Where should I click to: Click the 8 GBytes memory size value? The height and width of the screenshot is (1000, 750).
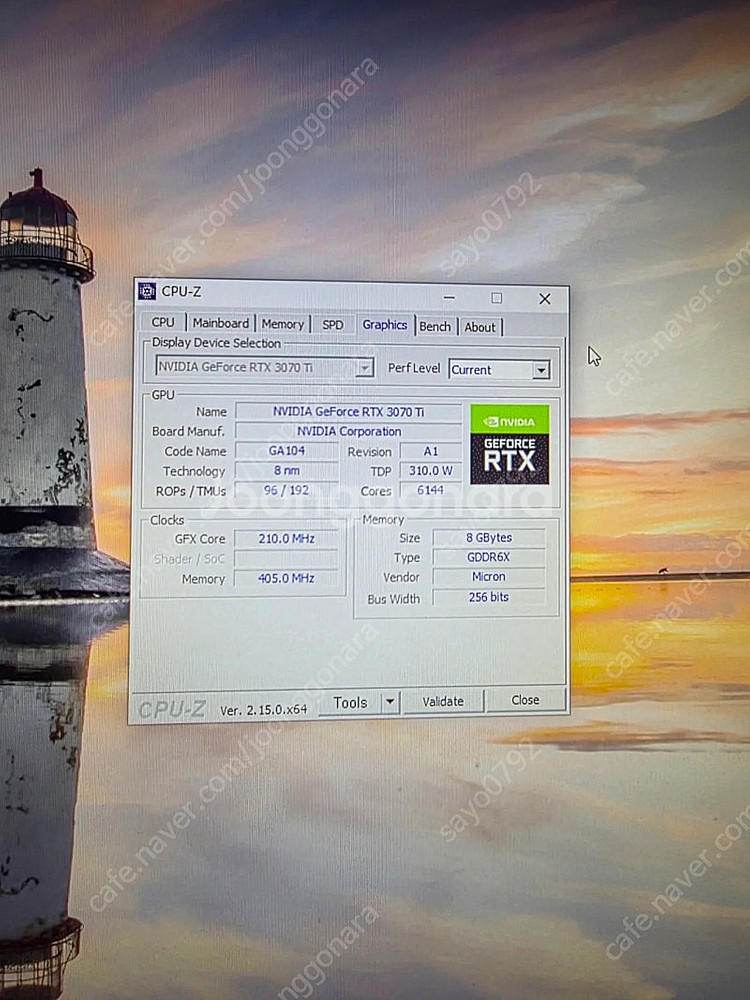click(x=489, y=538)
